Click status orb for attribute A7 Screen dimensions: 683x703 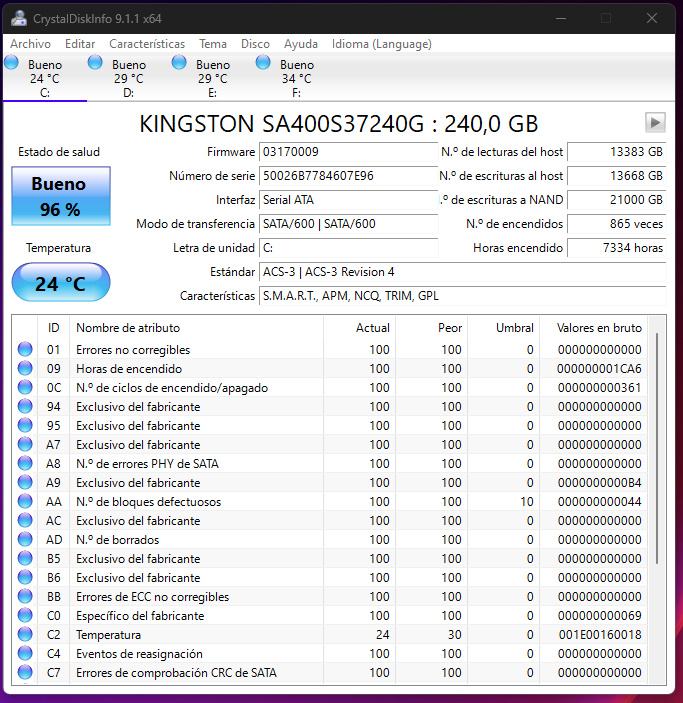pos(25,444)
